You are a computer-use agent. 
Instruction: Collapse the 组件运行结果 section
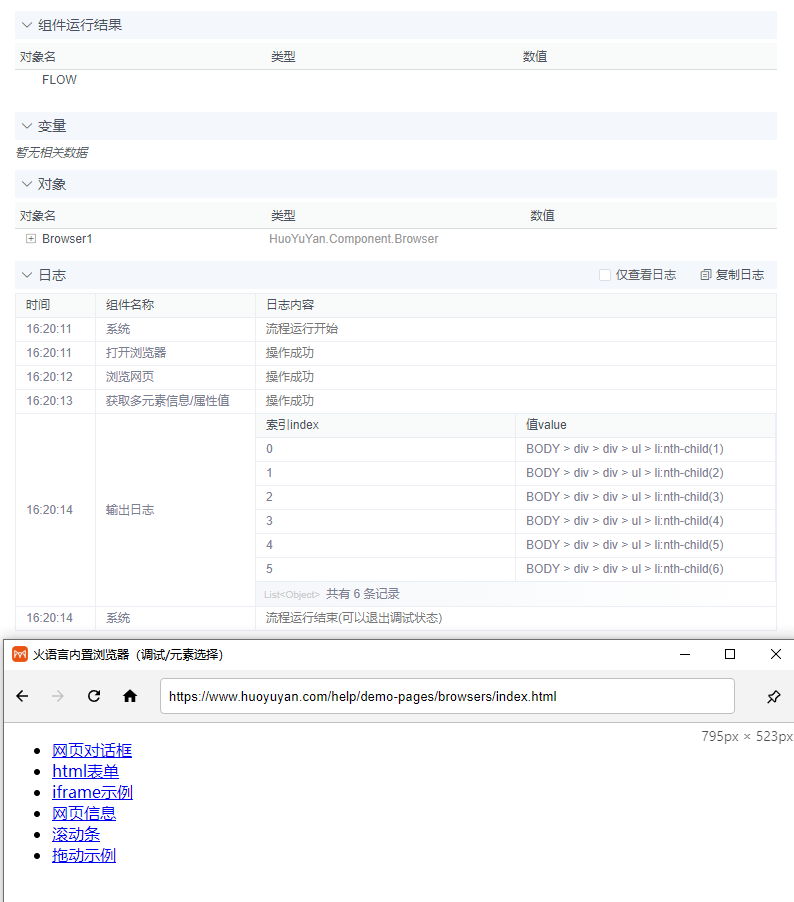point(26,25)
